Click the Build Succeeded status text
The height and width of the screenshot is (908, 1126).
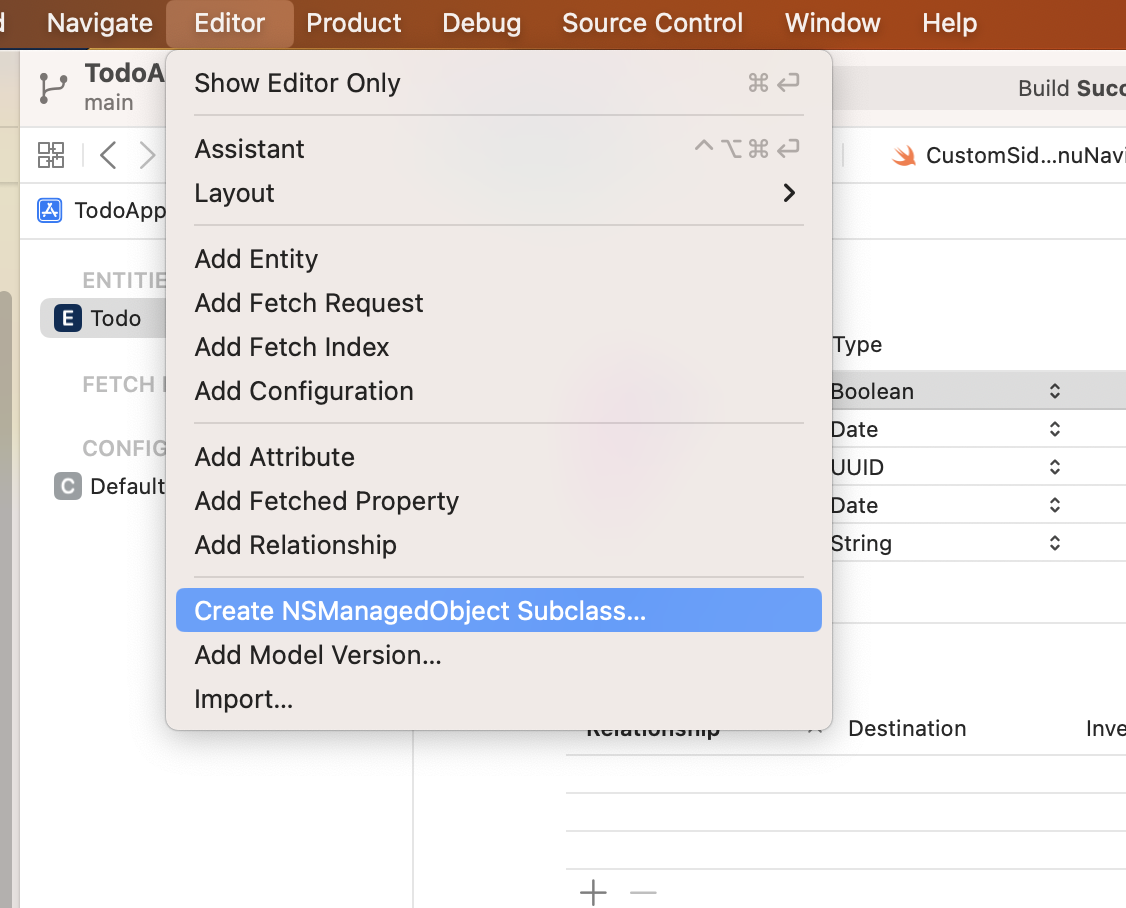[1071, 88]
